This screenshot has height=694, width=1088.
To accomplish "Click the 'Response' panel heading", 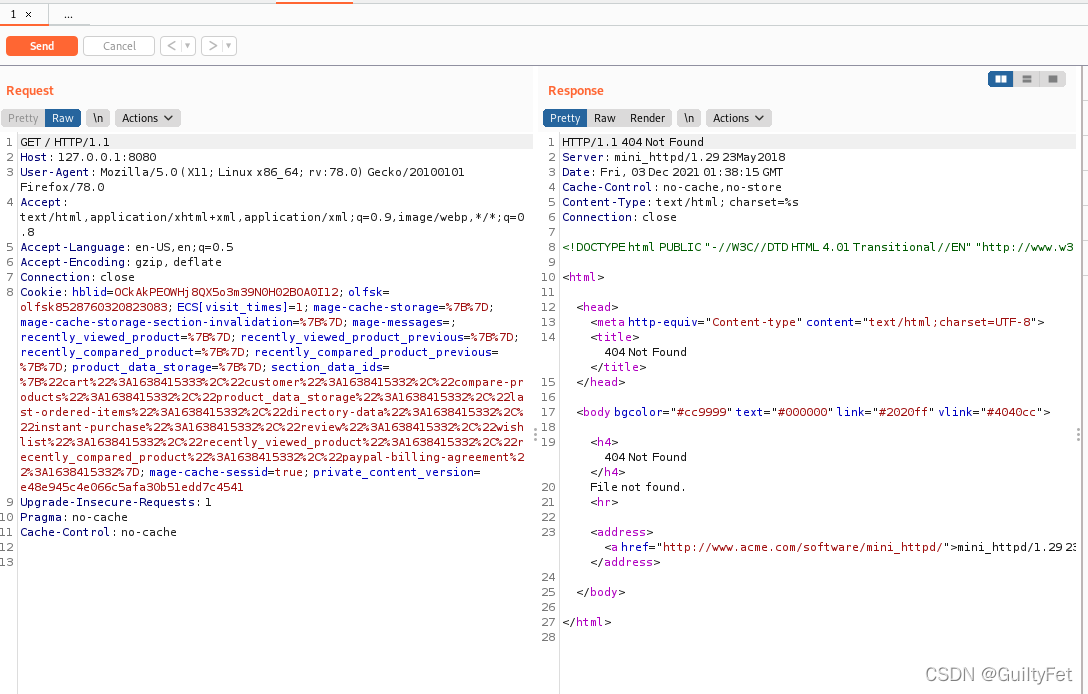I will [576, 91].
